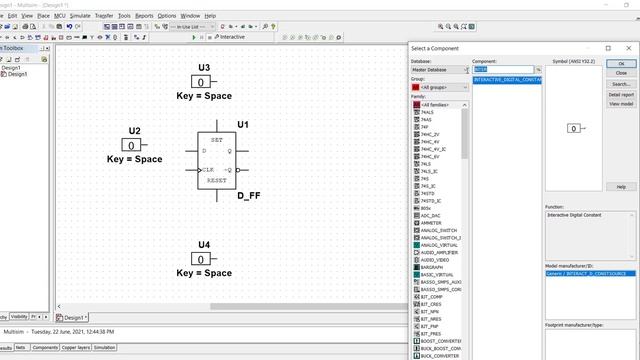Image resolution: width=640 pixels, height=360 pixels.
Task: Click the Help question mark toolbar icon
Action: (x=273, y=27)
